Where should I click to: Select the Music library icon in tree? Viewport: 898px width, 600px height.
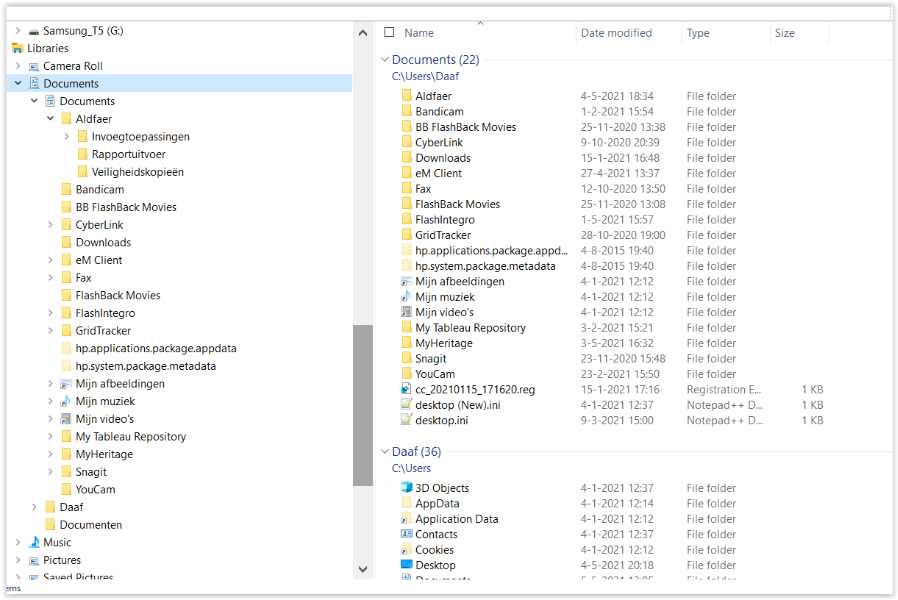tap(34, 542)
